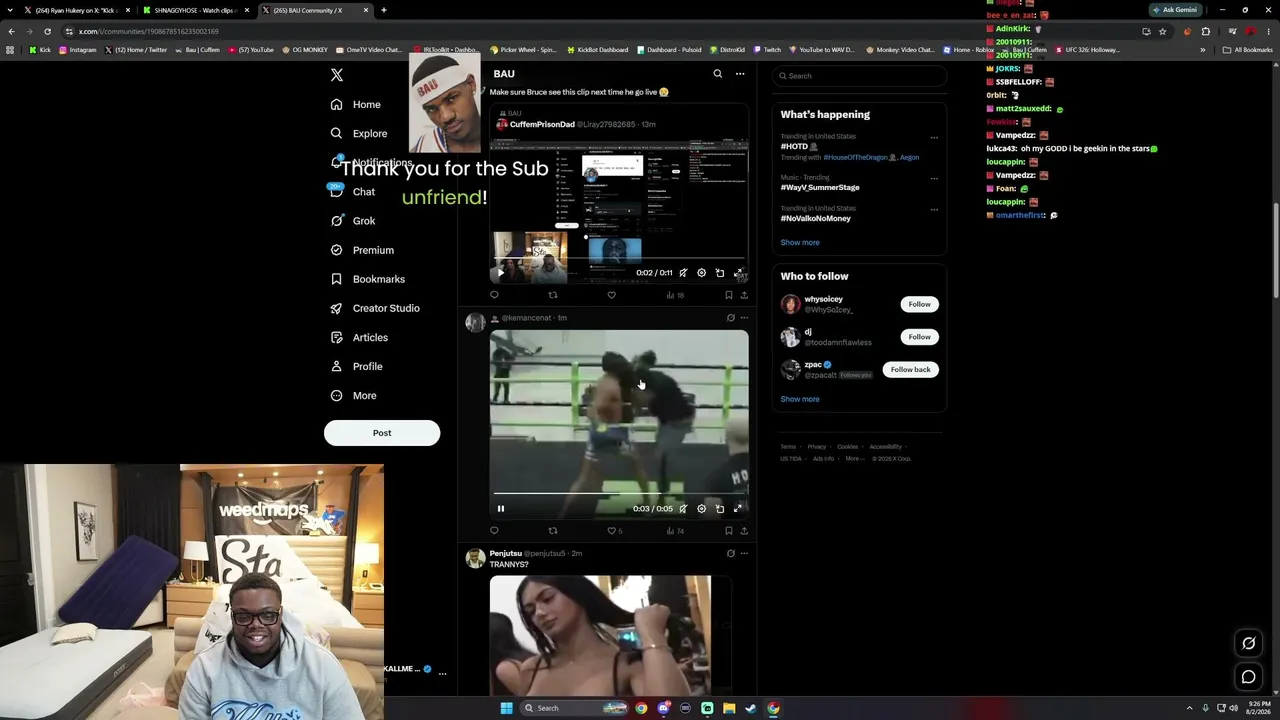View analytics showing 74 on @kemancenat post
The width and height of the screenshot is (1280, 720).
click(675, 531)
